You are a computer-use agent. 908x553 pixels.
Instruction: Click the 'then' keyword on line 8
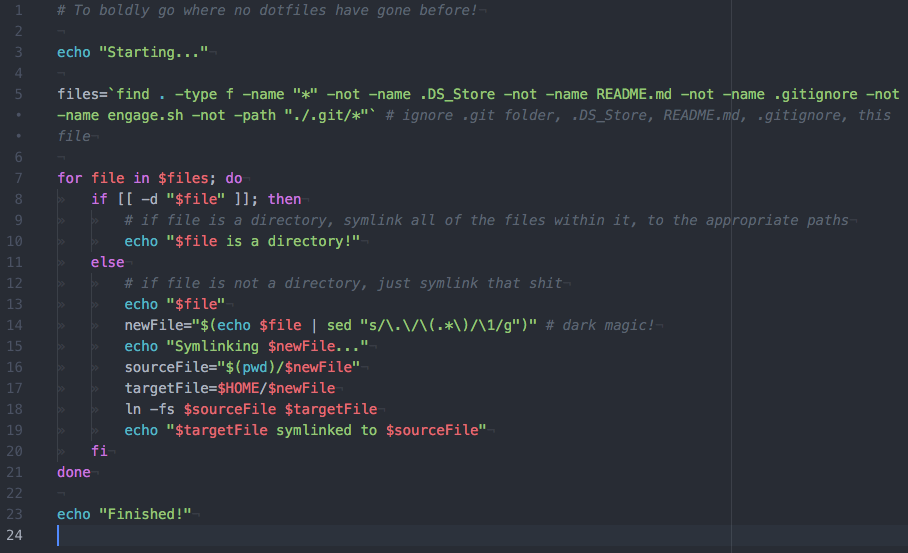tap(284, 199)
